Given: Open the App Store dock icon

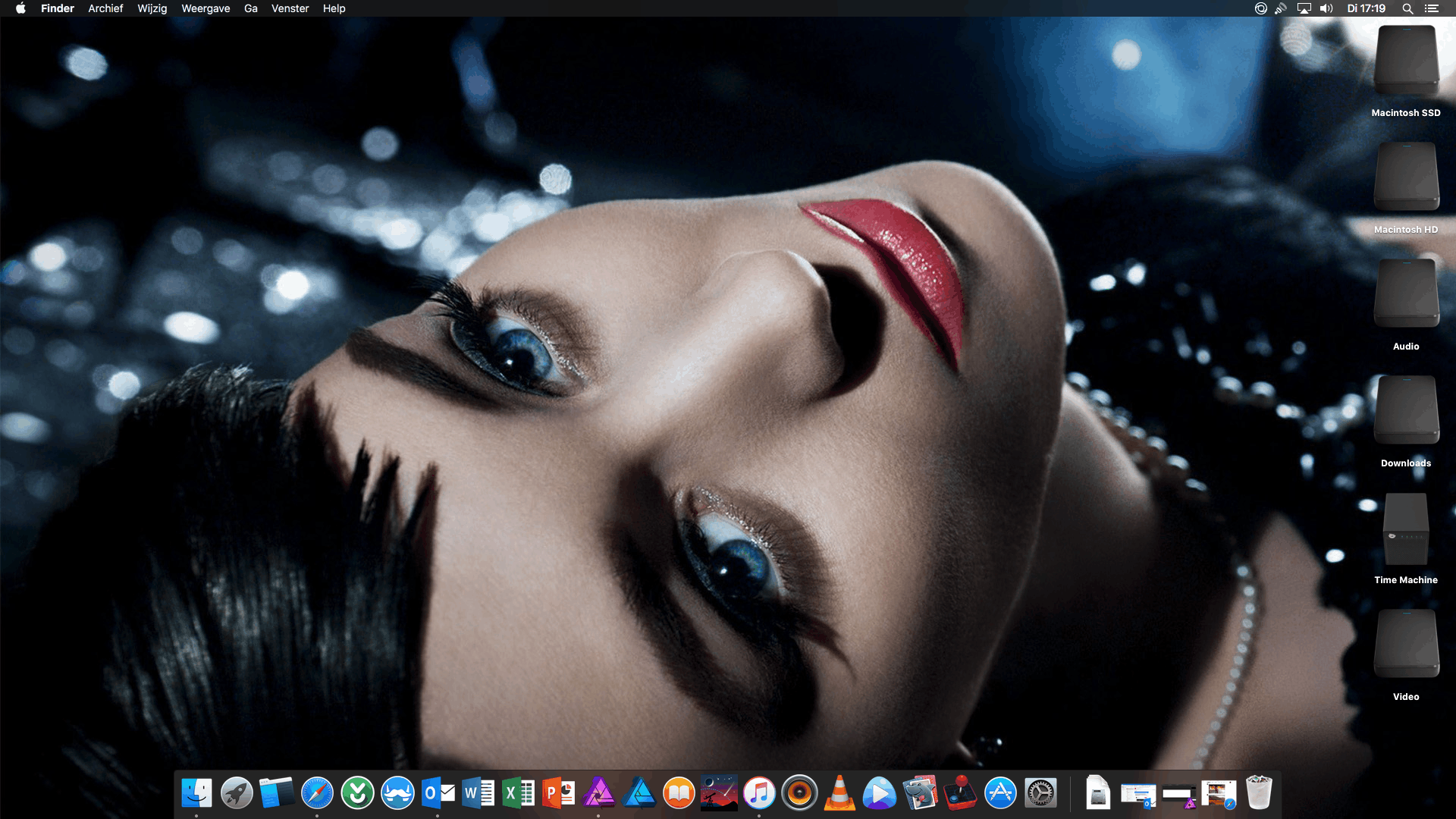Looking at the screenshot, I should click(1000, 794).
